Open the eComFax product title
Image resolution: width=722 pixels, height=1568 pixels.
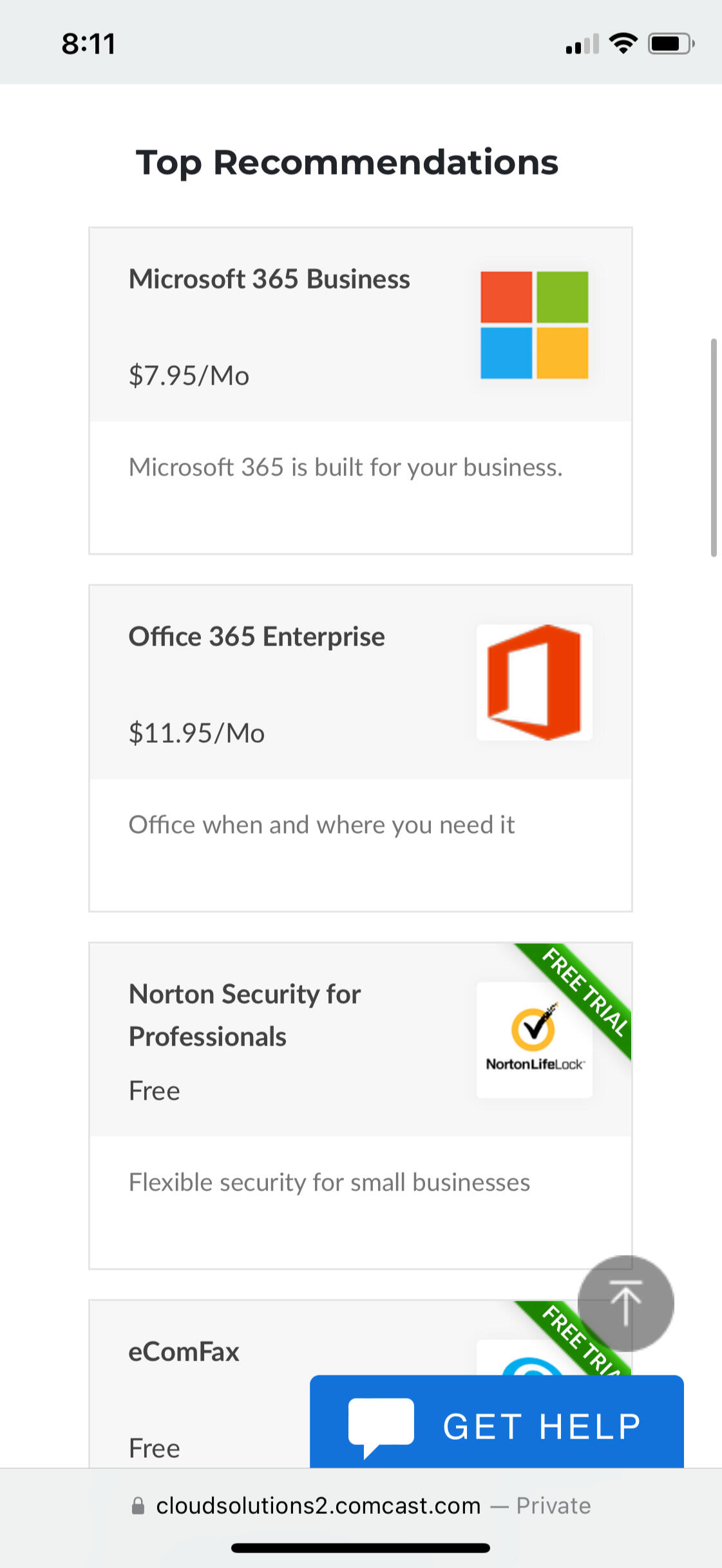[184, 1352]
